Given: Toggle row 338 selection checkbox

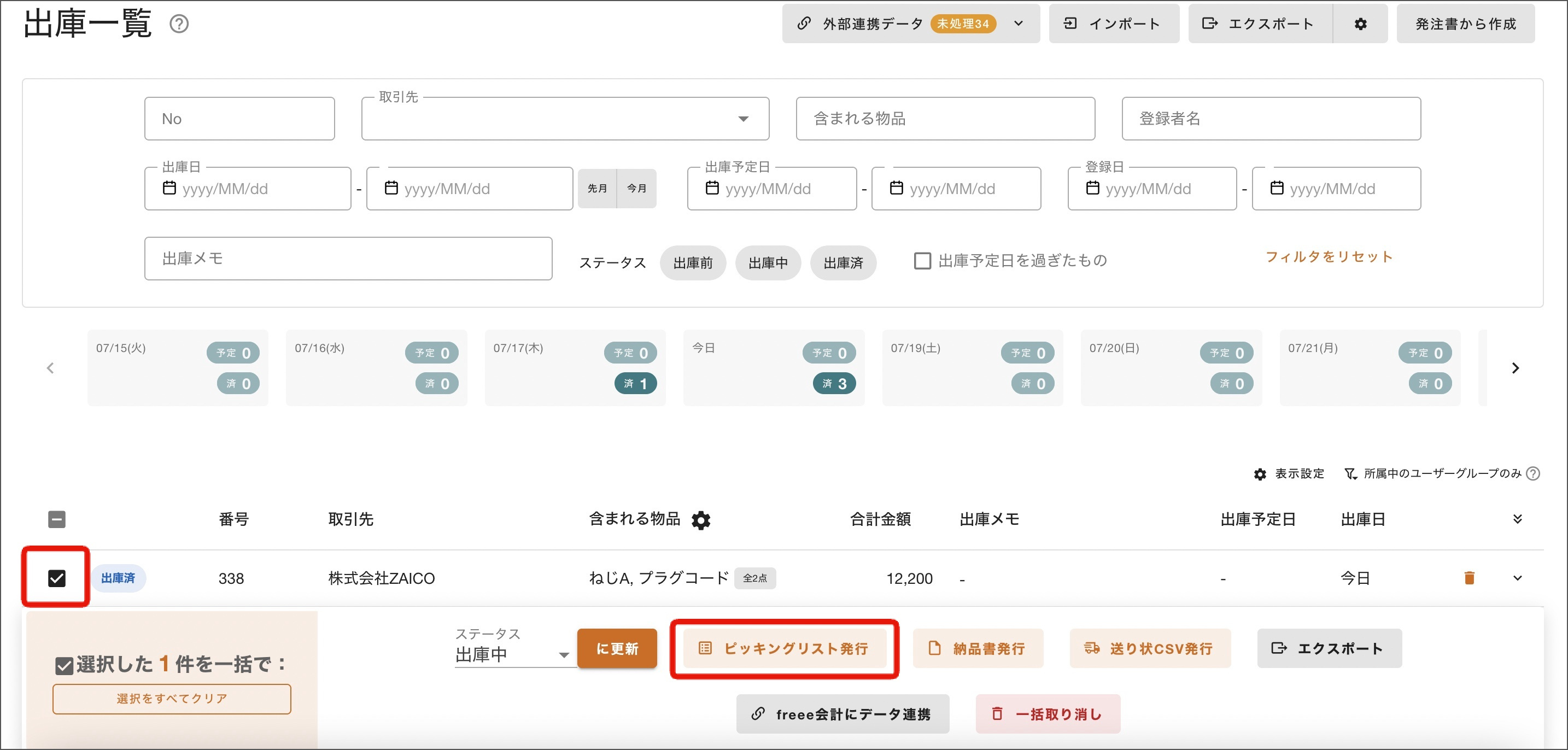Looking at the screenshot, I should coord(57,578).
